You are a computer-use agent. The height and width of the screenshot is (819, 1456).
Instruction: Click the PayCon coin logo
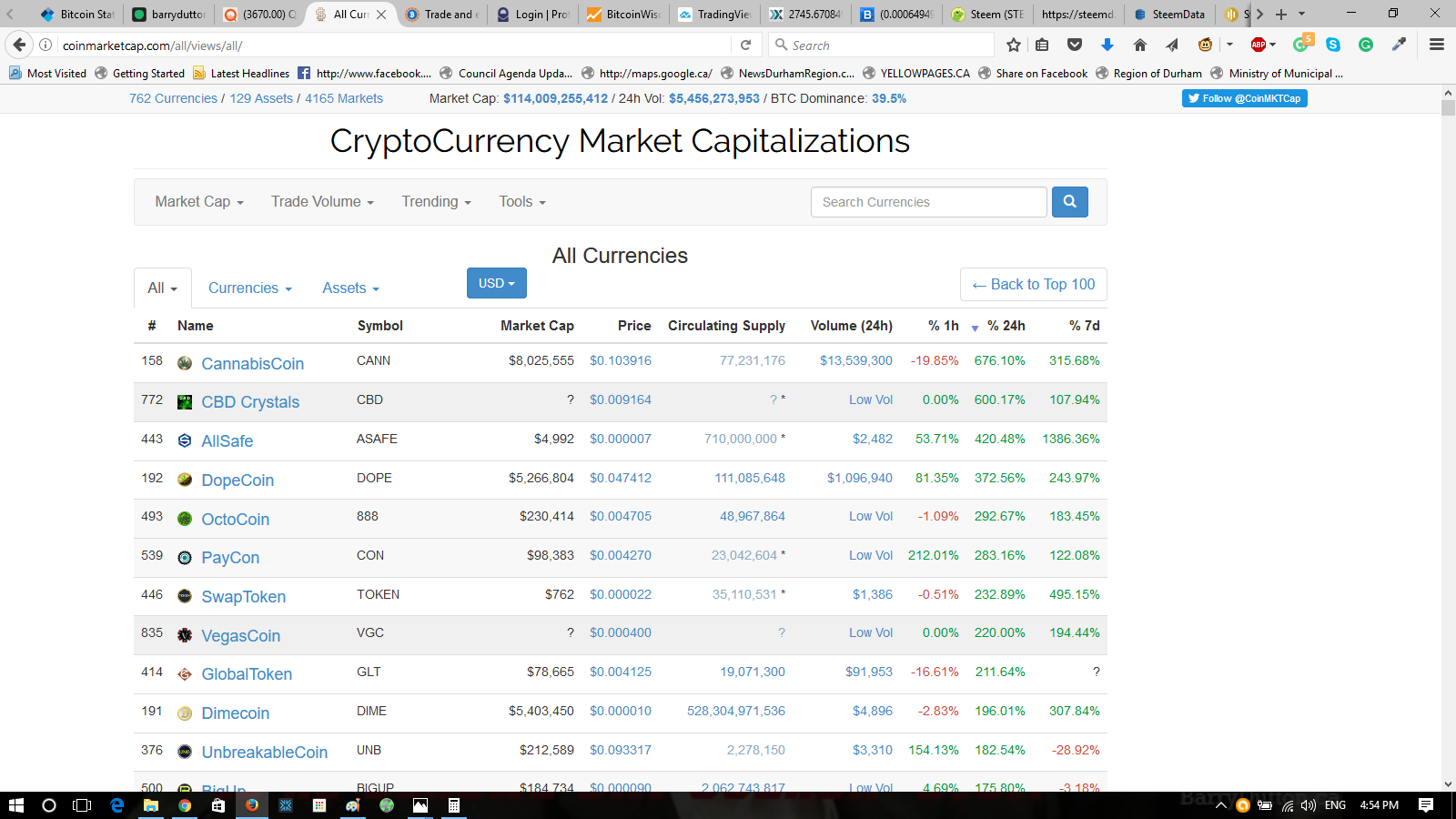(185, 558)
